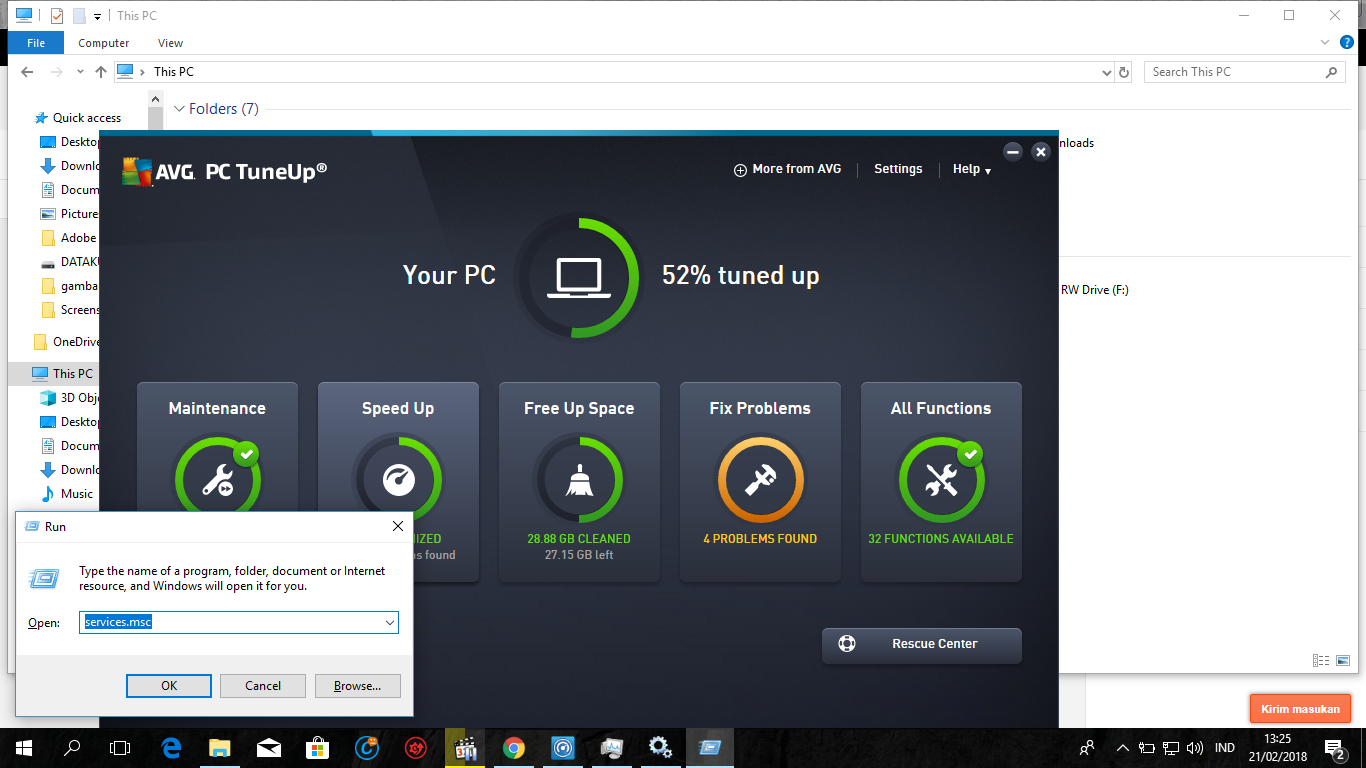The image size is (1366, 768).
Task: Open the Mail app from the taskbar
Action: point(269,747)
